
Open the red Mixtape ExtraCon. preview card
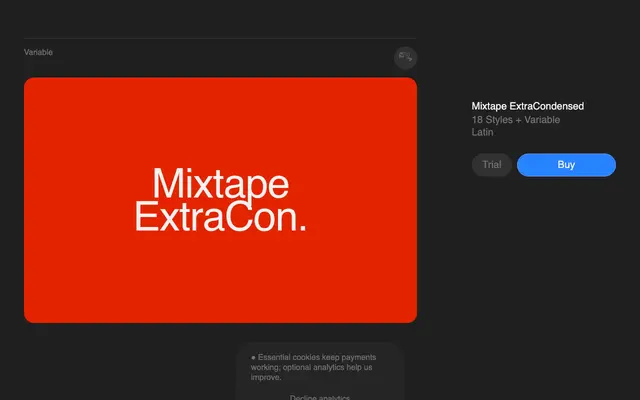(x=220, y=200)
